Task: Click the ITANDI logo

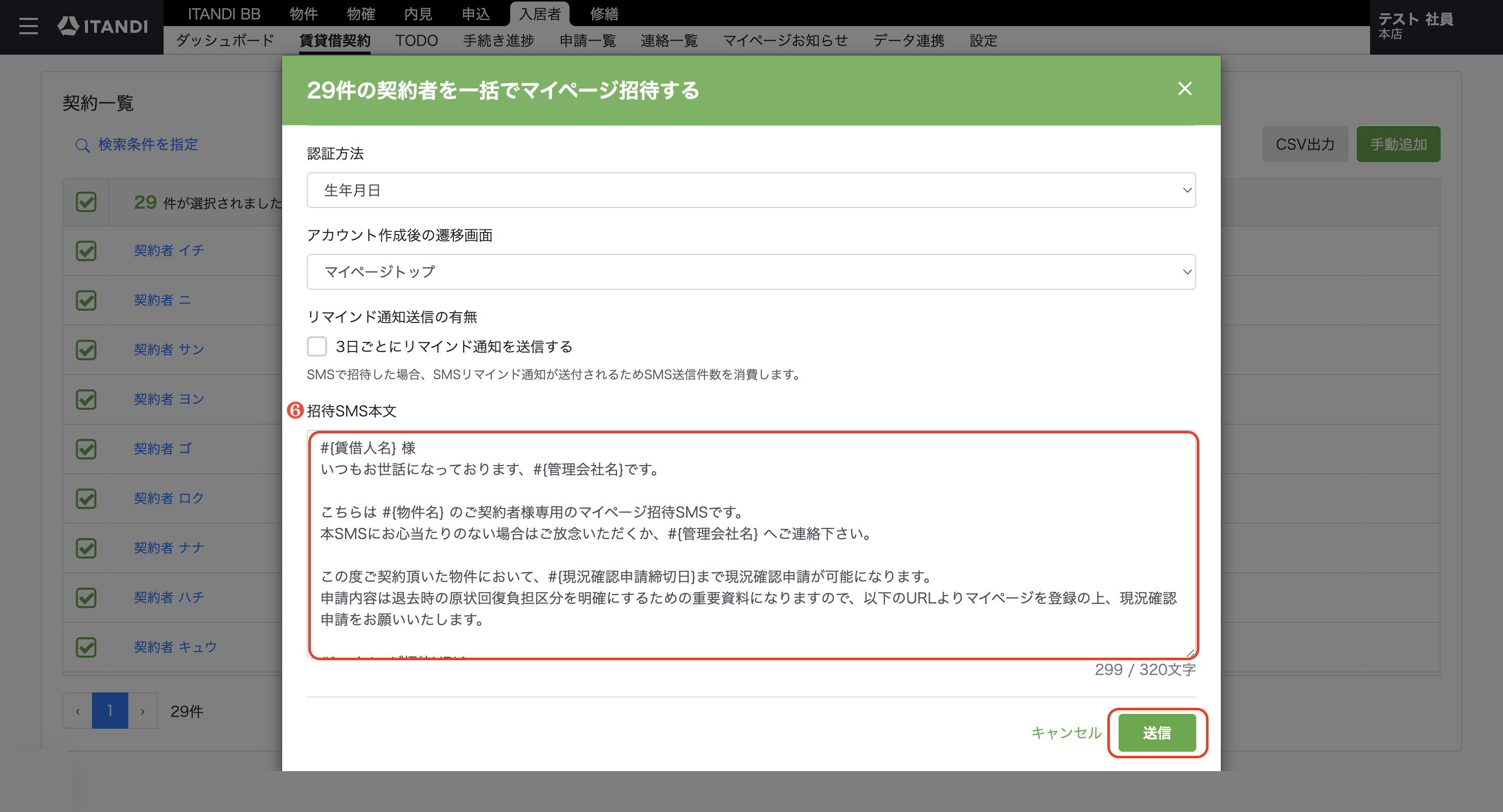Action: tap(103, 26)
